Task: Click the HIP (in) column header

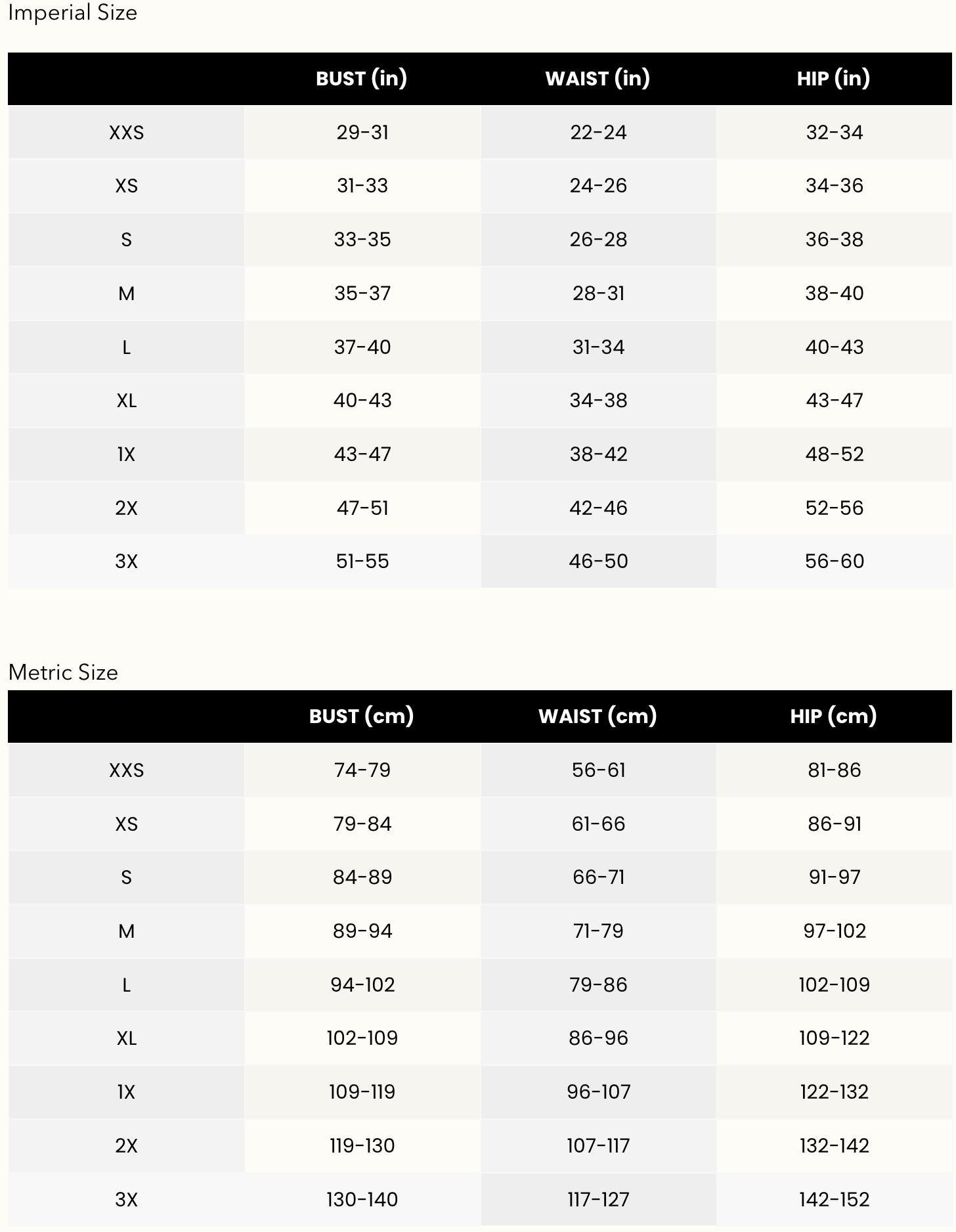Action: click(x=833, y=78)
